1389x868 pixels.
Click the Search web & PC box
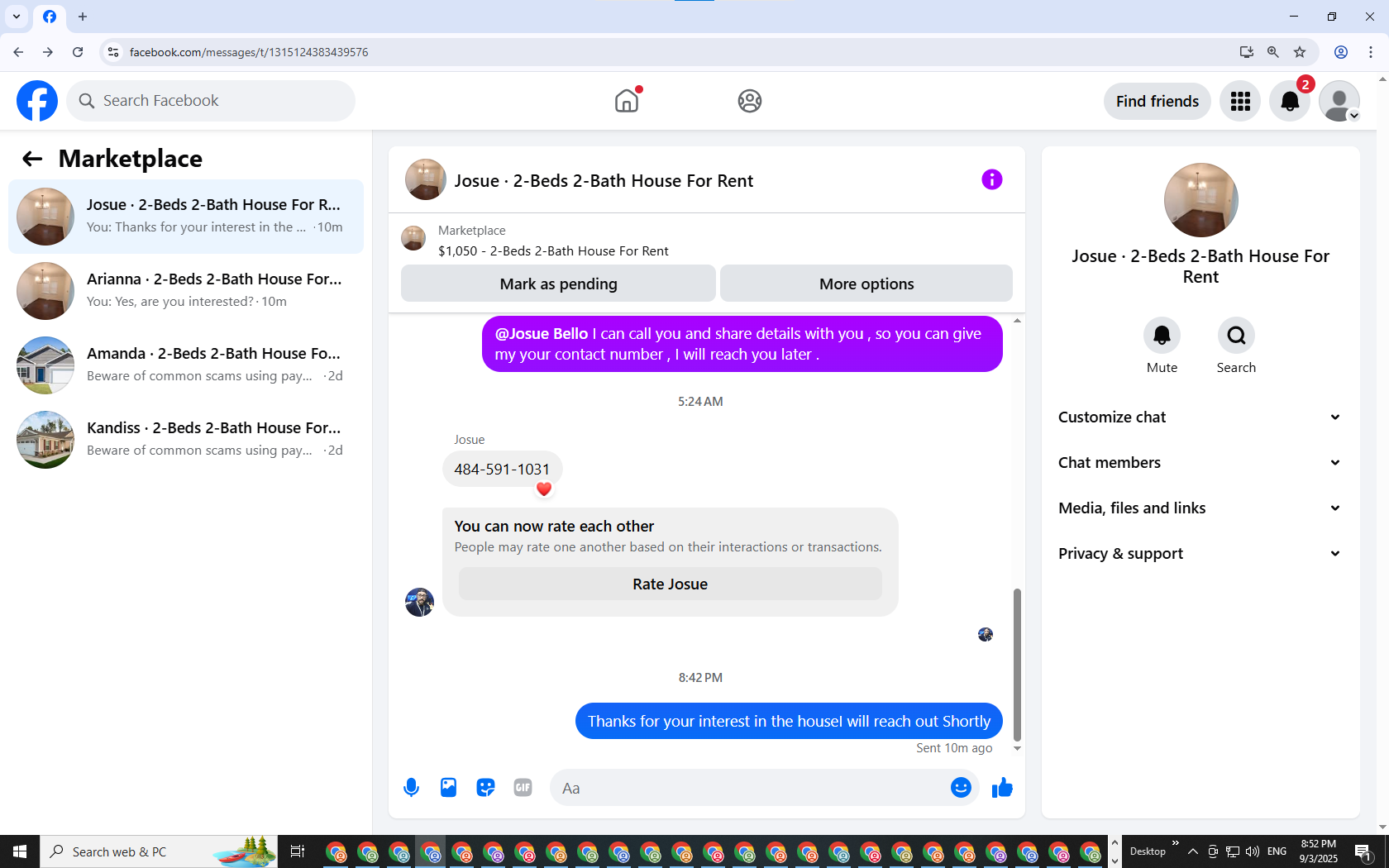coord(159,851)
